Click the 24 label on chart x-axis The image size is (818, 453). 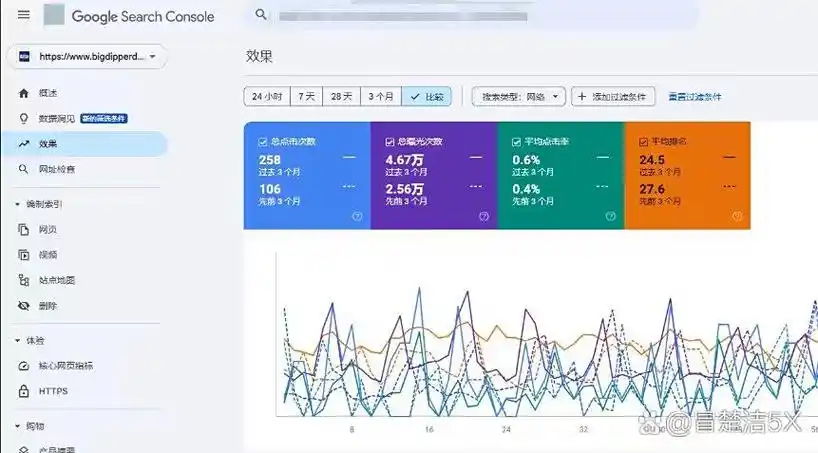(506, 430)
